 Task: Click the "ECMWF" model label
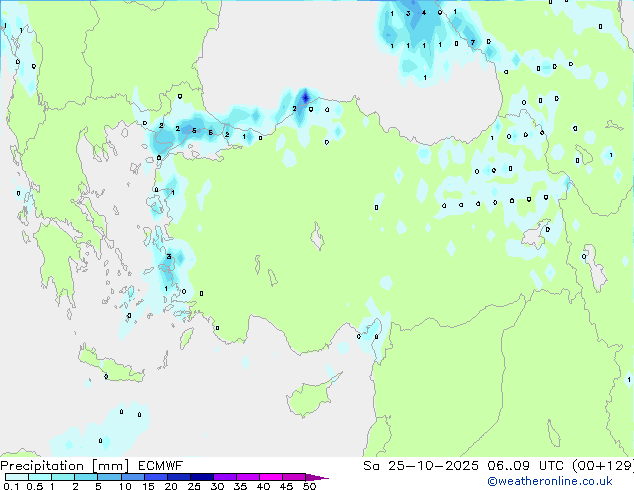[x=161, y=466]
